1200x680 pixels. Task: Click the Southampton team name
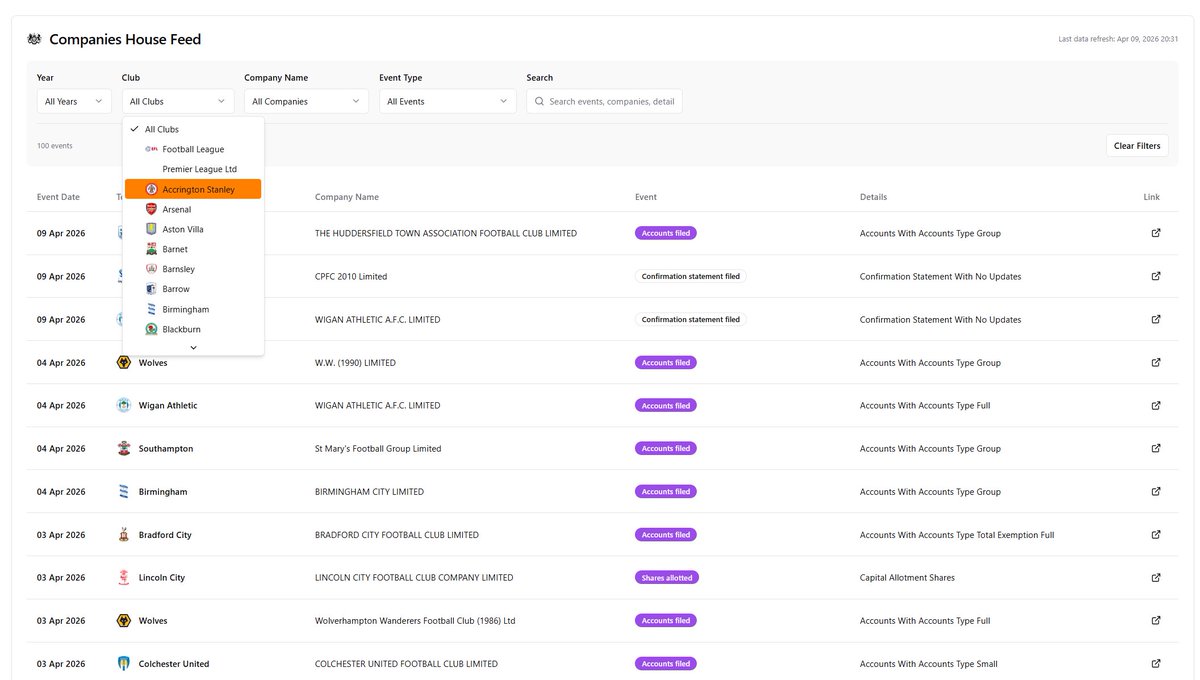pyautogui.click(x=166, y=448)
